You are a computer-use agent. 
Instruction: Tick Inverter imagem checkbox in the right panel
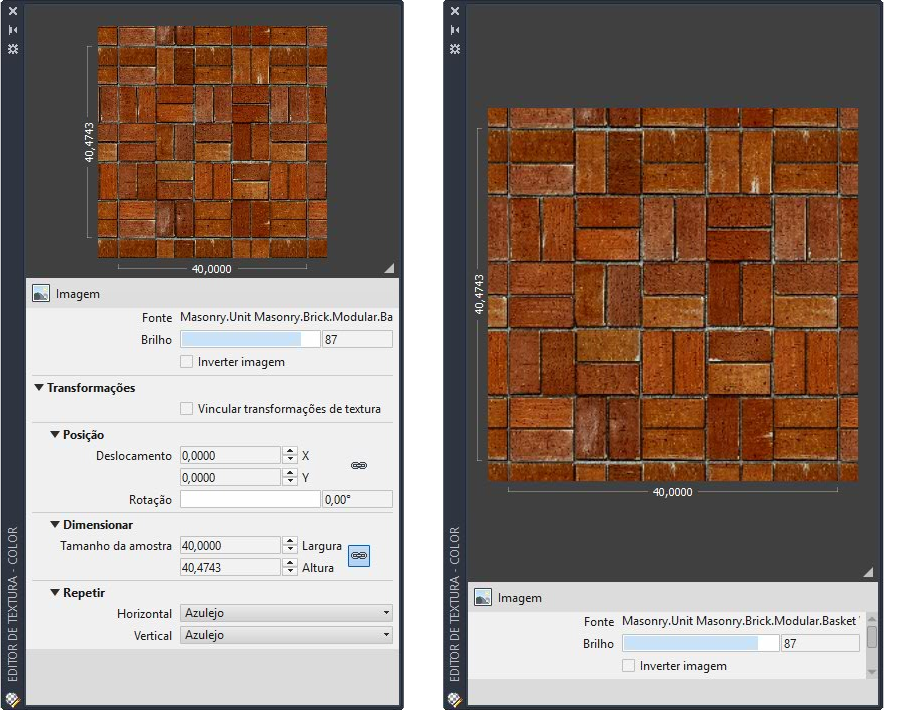pyautogui.click(x=628, y=665)
